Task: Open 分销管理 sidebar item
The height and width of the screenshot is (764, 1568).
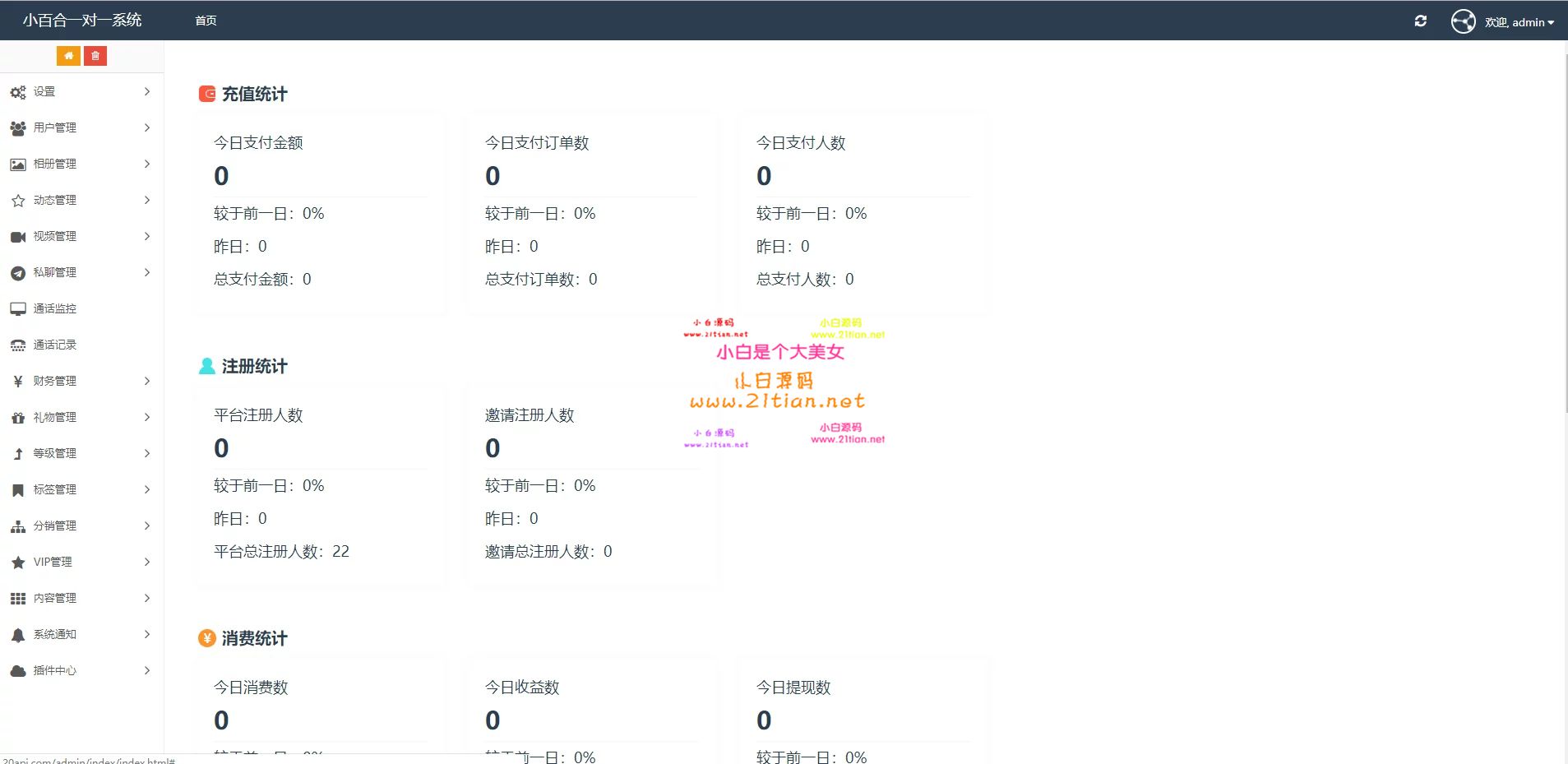Action: [x=55, y=526]
